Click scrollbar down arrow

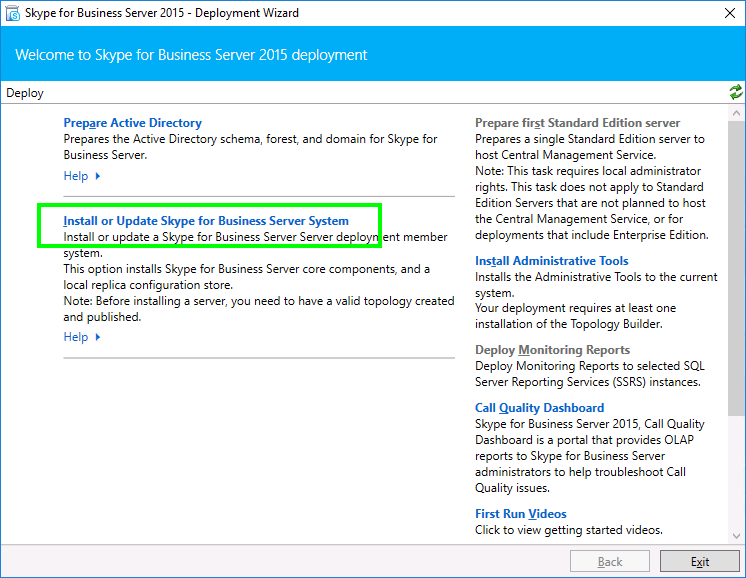[x=736, y=536]
